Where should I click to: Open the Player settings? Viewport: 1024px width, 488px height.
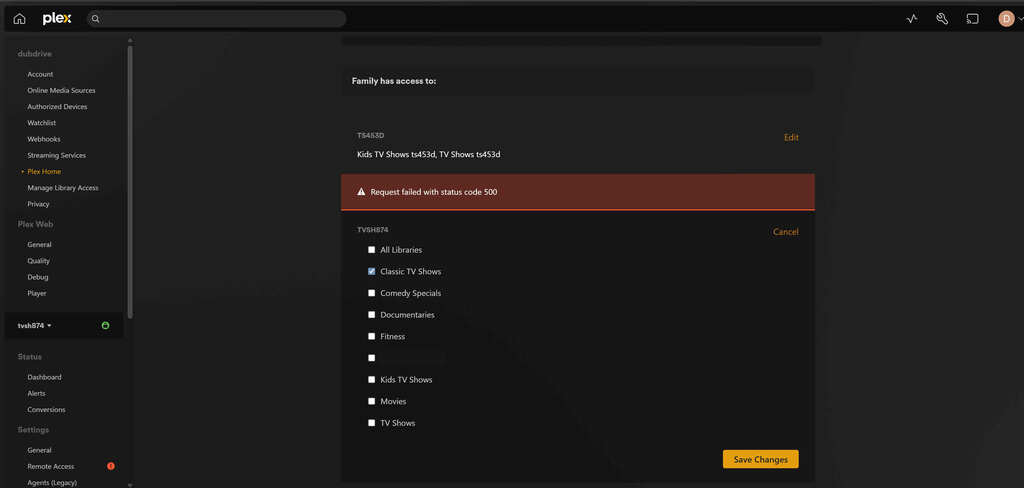click(x=37, y=293)
